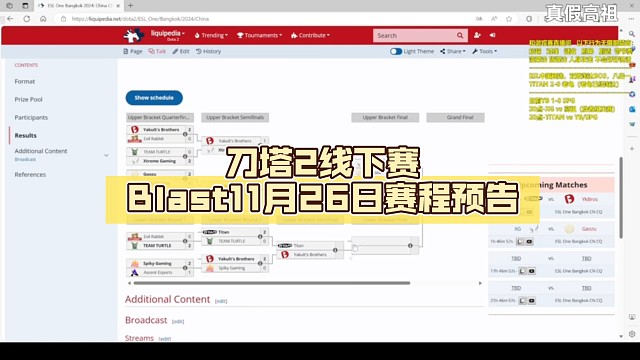Edit the Broadcast section
Viewport: 640px width, 360px height.
click(178, 322)
